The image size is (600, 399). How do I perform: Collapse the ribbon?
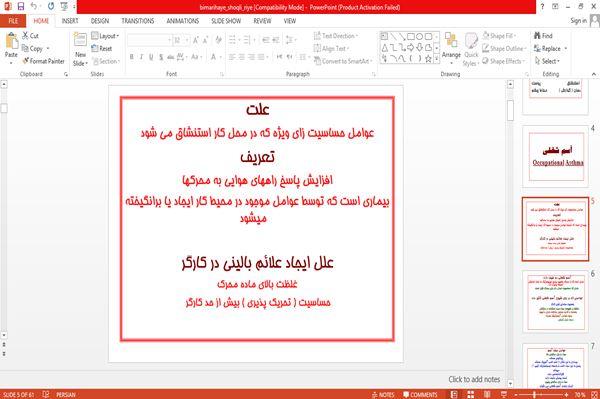coord(594,74)
